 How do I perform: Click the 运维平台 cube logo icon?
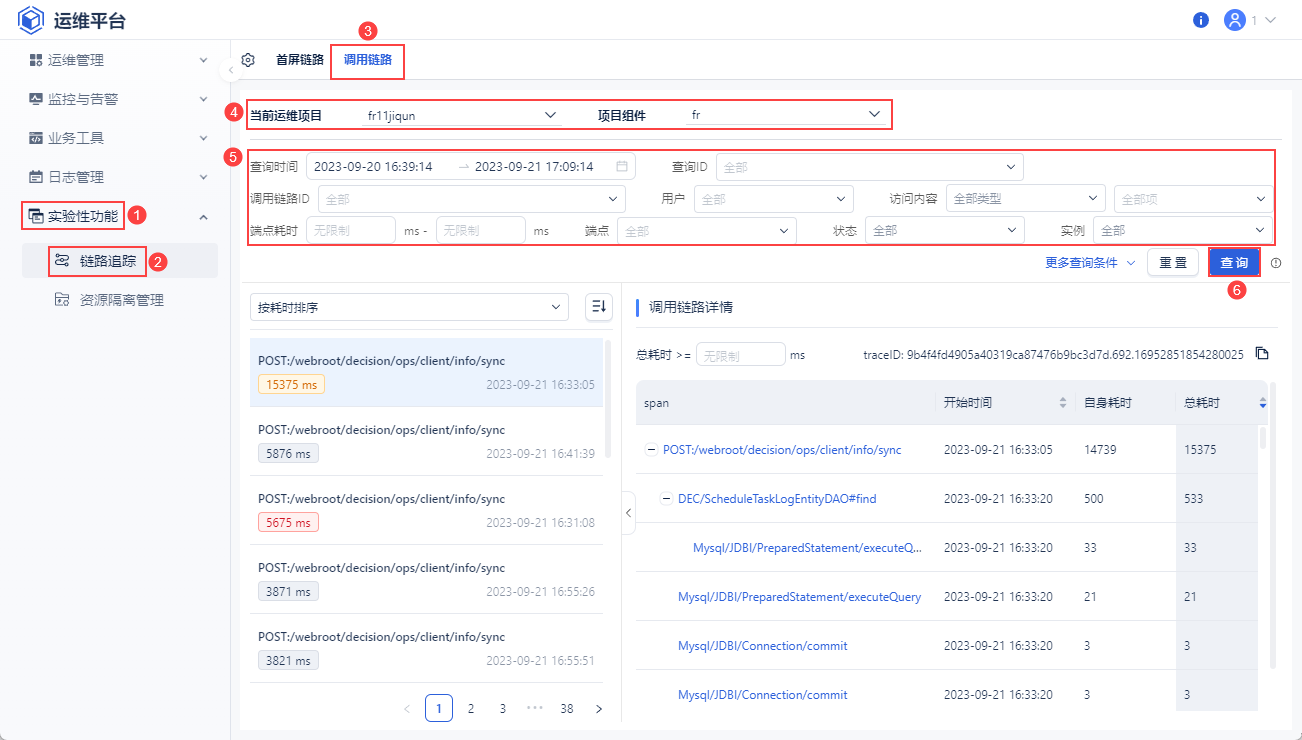pyautogui.click(x=32, y=20)
